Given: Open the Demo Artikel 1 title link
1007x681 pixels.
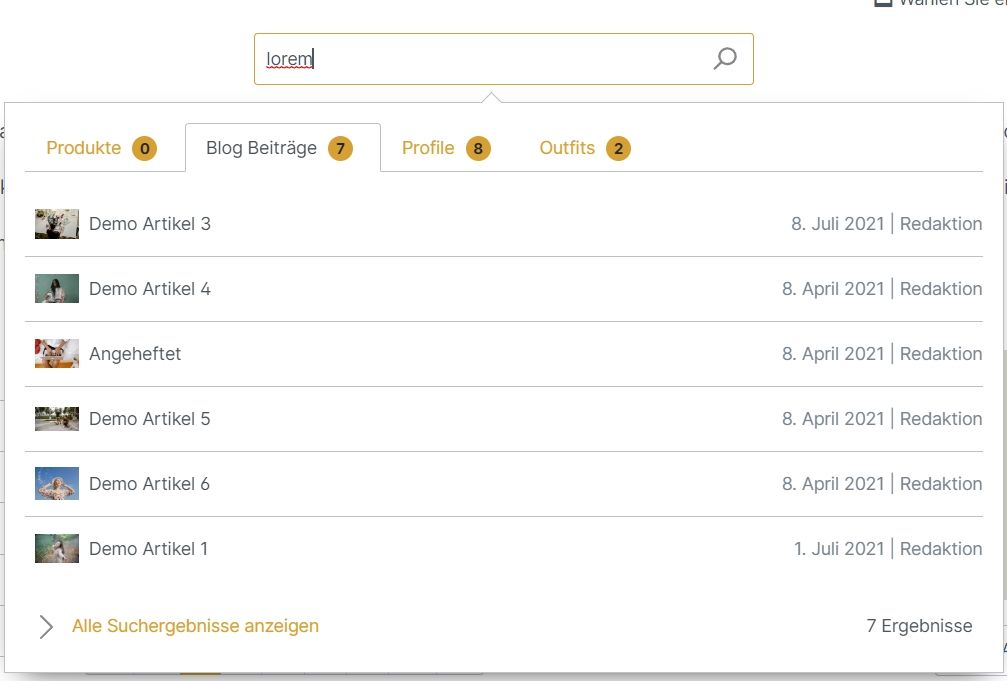Looking at the screenshot, I should (x=149, y=549).
